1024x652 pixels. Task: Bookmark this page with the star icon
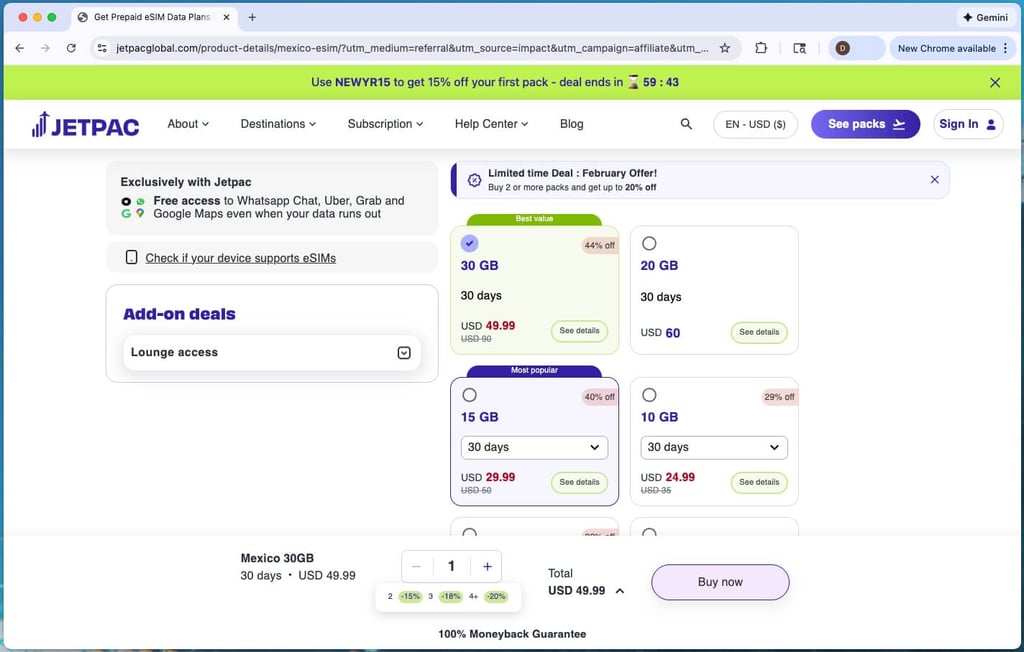(725, 48)
